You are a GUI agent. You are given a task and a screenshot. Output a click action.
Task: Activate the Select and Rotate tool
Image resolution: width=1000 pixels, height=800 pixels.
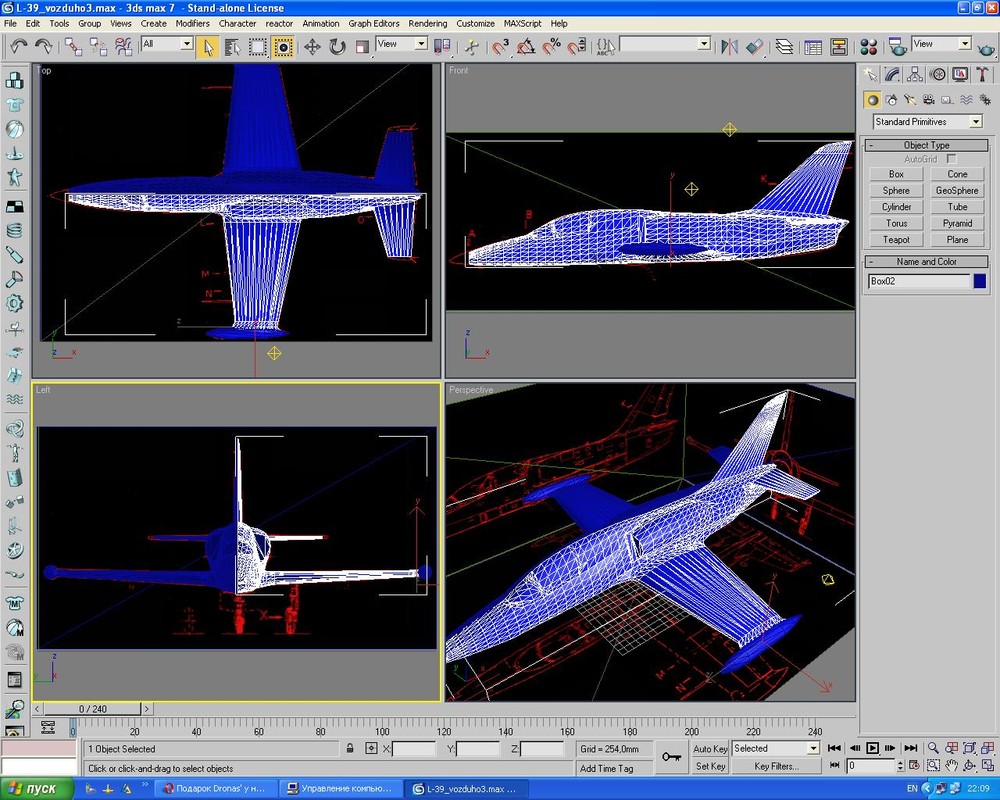337,46
